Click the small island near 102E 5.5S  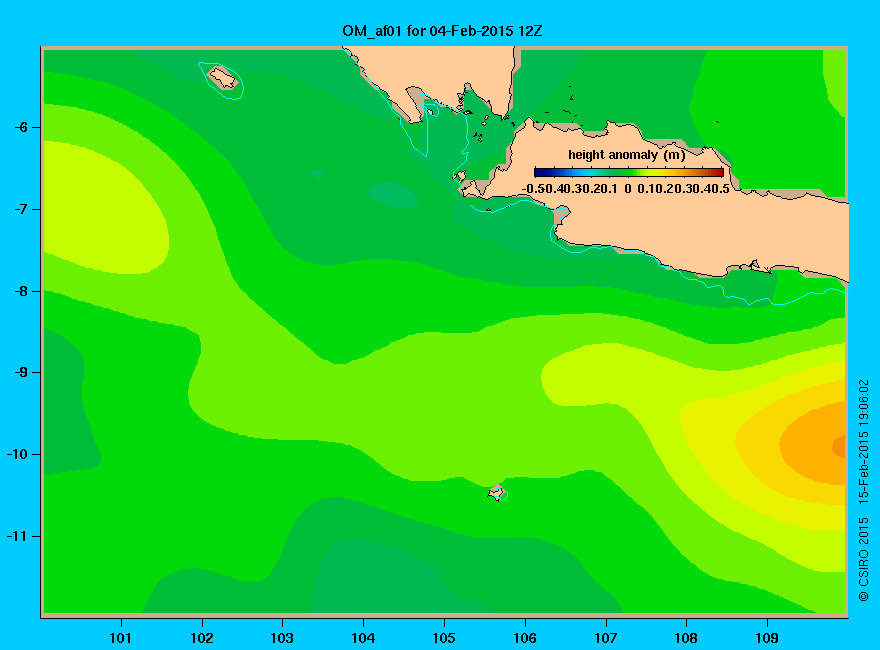tap(223, 77)
